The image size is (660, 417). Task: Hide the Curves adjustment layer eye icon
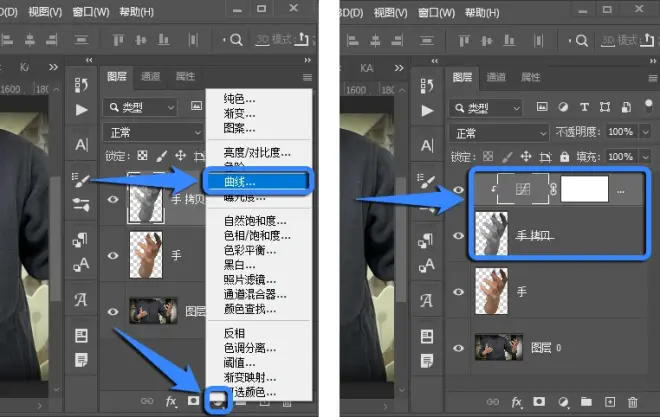click(x=459, y=188)
